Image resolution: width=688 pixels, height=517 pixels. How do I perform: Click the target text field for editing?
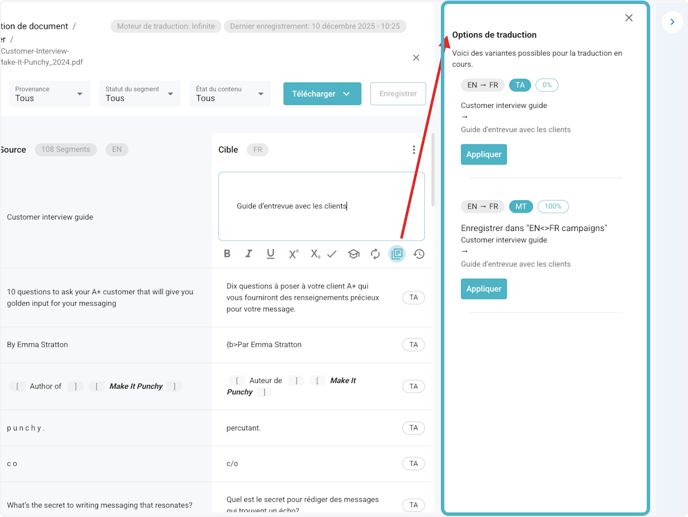pyautogui.click(x=321, y=206)
